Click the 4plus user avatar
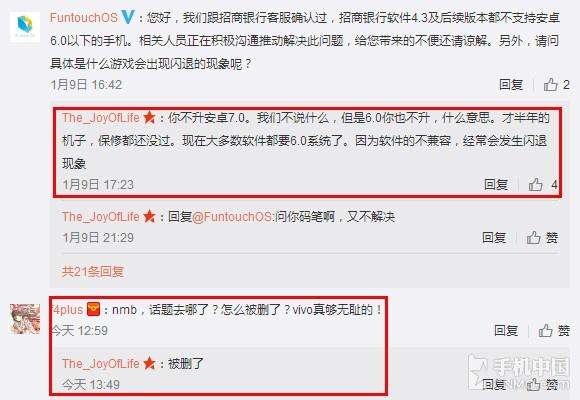The width and height of the screenshot is (580, 400). (25, 319)
